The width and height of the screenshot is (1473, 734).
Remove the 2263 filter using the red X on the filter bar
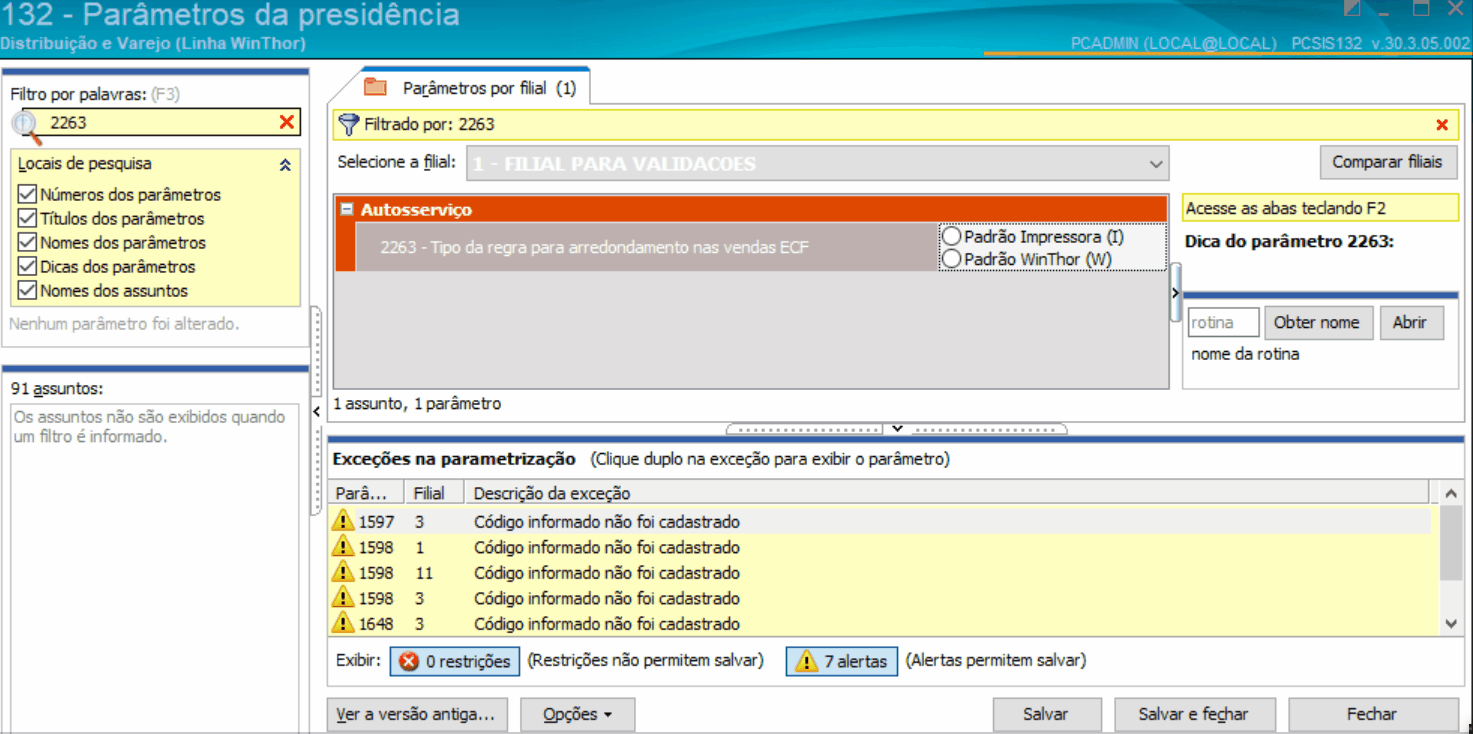click(x=1442, y=125)
